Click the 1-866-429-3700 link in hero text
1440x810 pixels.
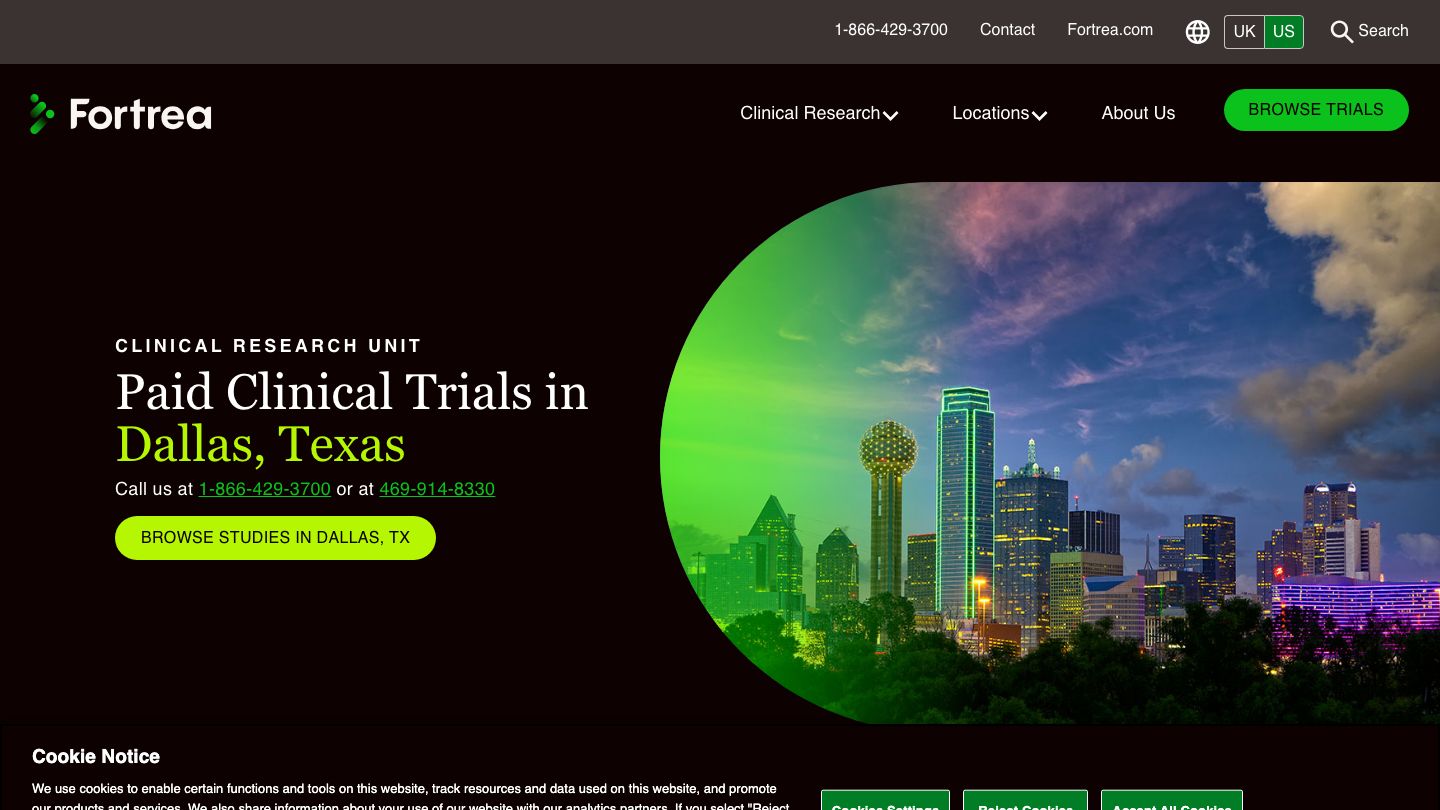pyautogui.click(x=264, y=489)
